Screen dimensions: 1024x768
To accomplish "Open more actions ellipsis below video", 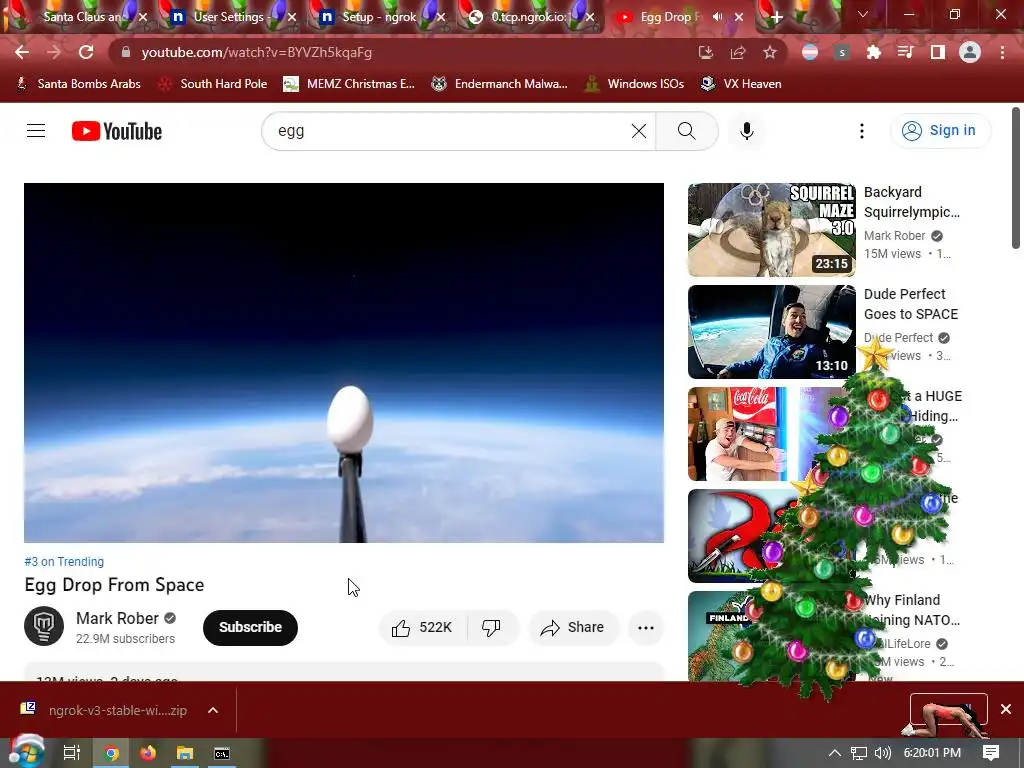I will pyautogui.click(x=646, y=628).
